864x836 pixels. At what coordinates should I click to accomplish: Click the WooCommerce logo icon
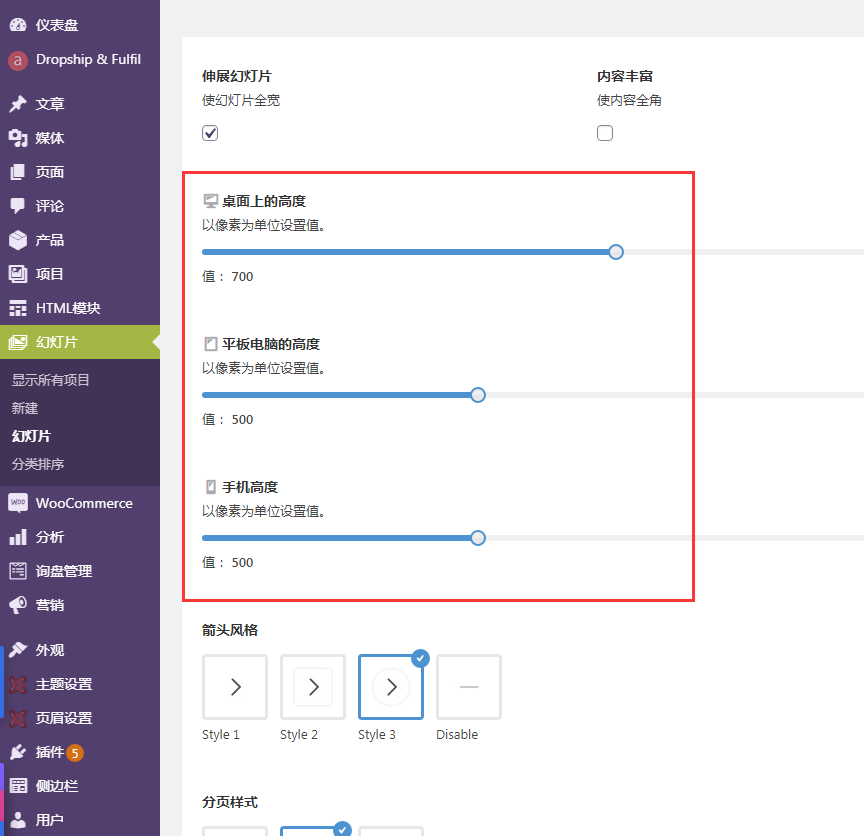pos(18,503)
